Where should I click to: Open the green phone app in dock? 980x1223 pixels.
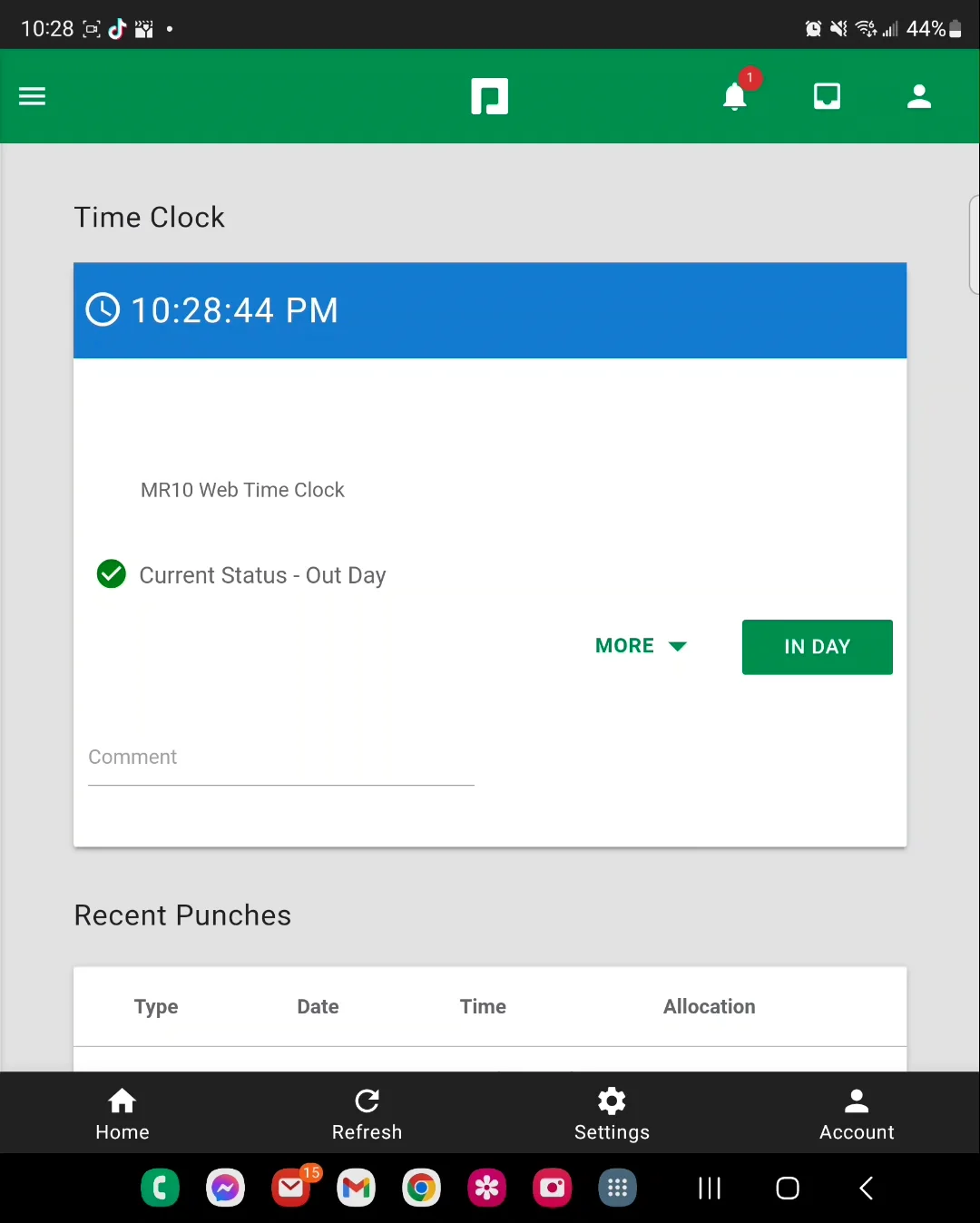pyautogui.click(x=160, y=1188)
